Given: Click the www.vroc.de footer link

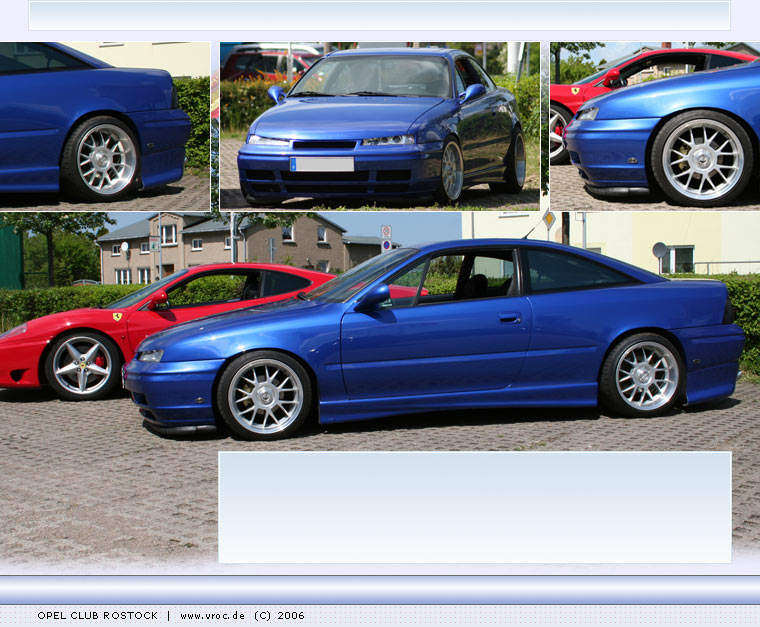Looking at the screenshot, I should pyautogui.click(x=212, y=615).
